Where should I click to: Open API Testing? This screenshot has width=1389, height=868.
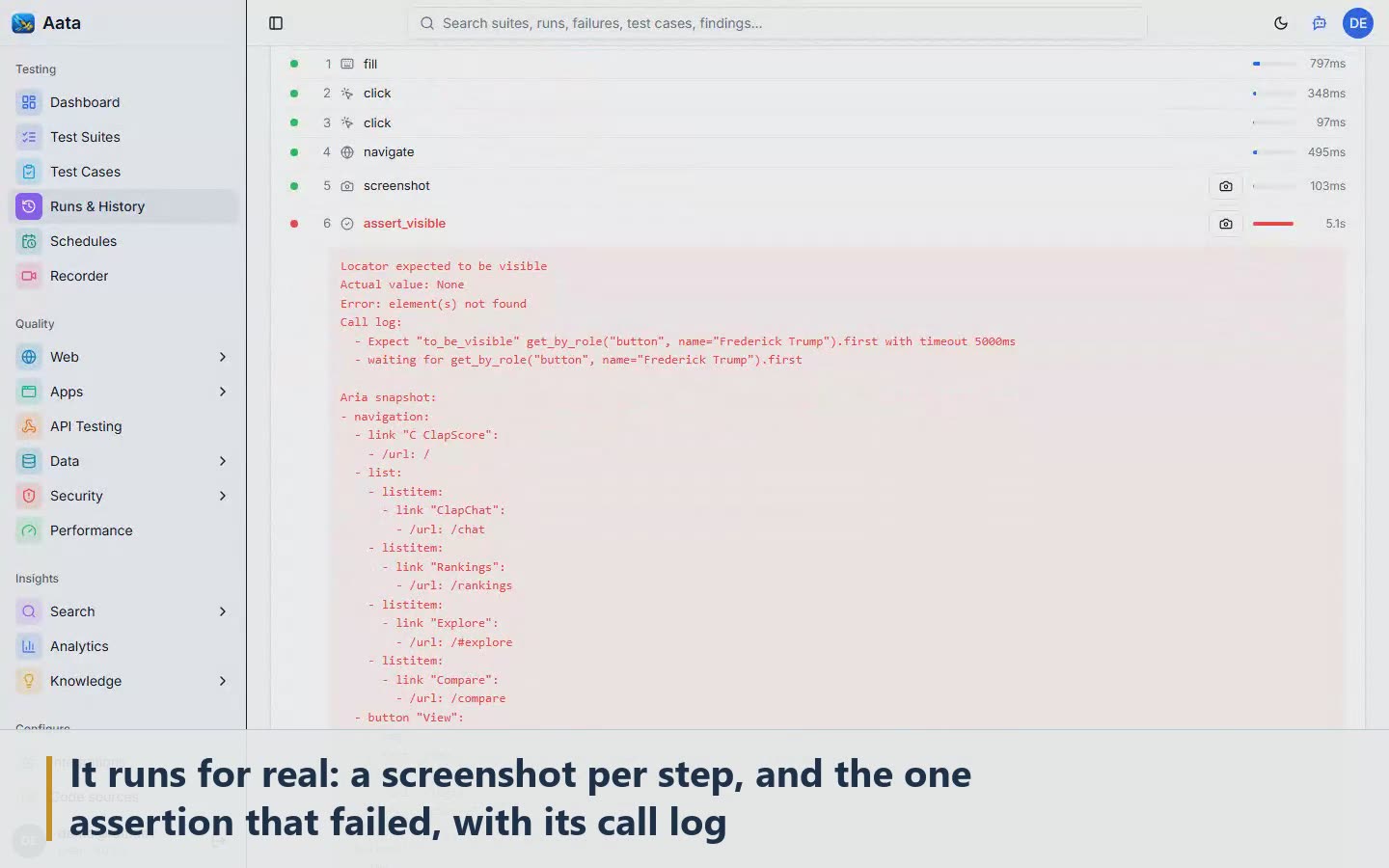point(123,426)
